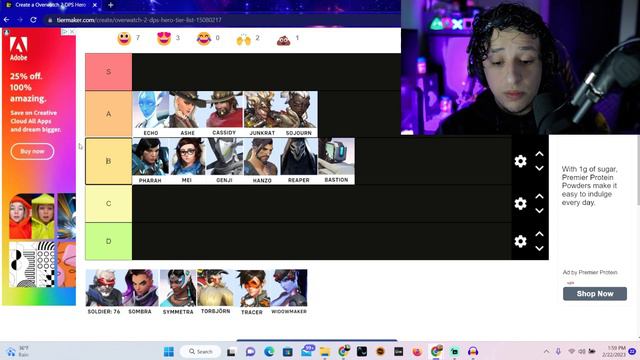This screenshot has width=640, height=360.
Task: Click the taskbar Search box
Action: pos(200,351)
